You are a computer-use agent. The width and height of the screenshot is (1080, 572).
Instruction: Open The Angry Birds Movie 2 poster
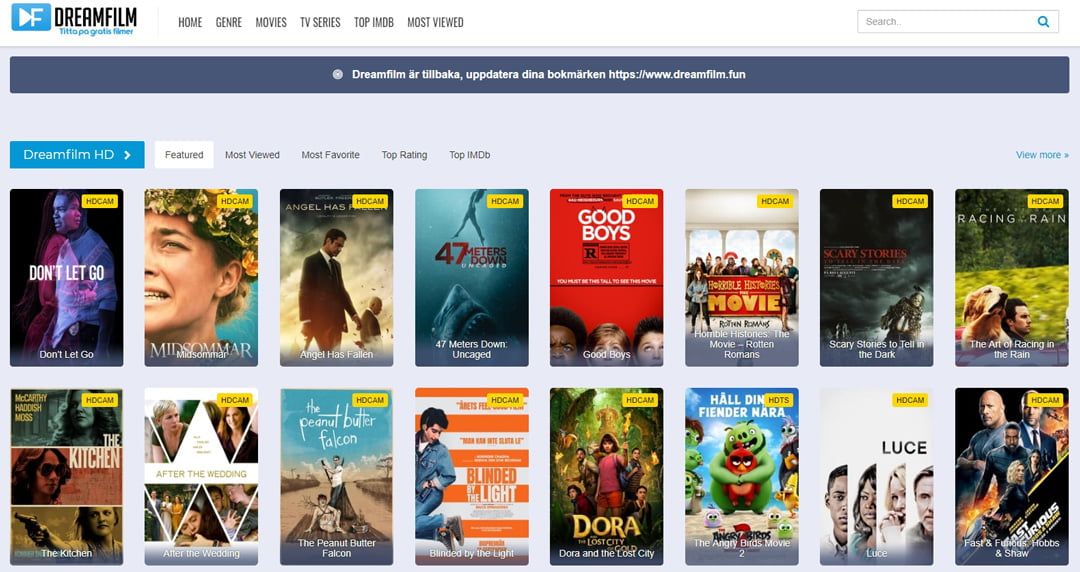(x=742, y=477)
